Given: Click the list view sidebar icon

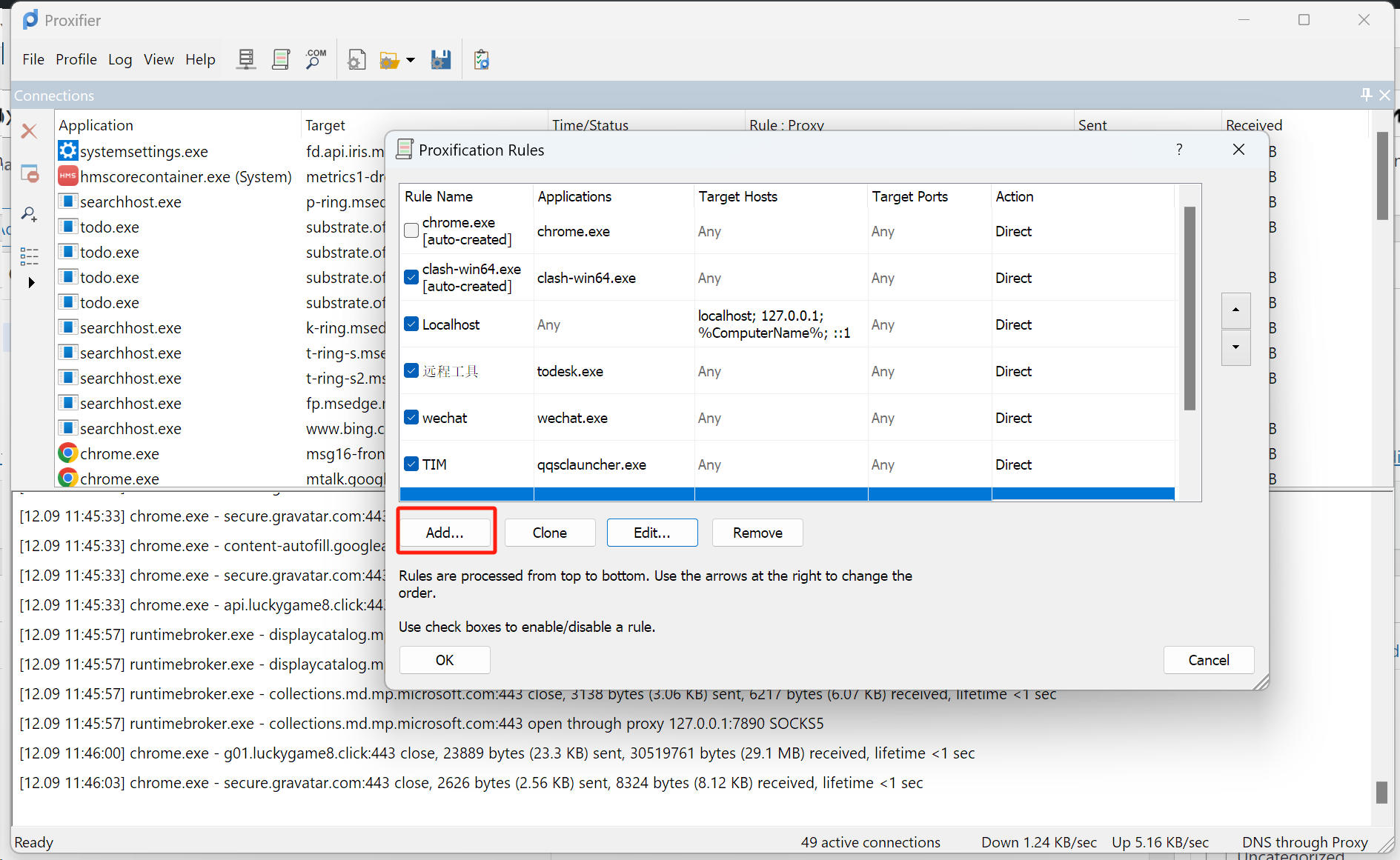Looking at the screenshot, I should point(30,256).
